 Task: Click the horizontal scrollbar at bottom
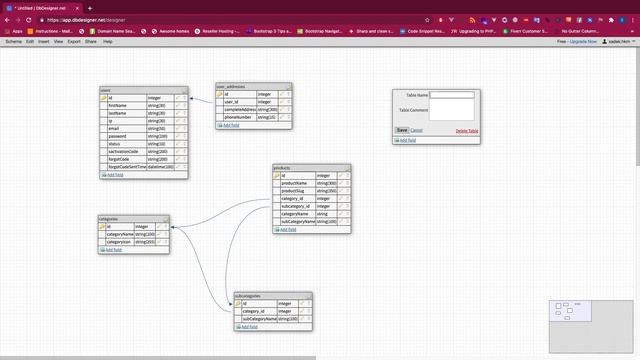pos(158,358)
